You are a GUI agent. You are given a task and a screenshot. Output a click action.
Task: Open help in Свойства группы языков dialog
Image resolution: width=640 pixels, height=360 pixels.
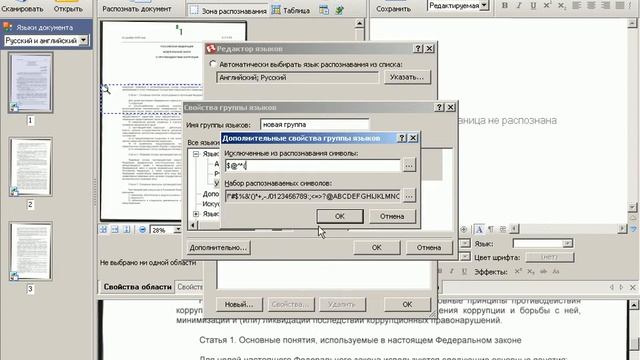pos(439,107)
